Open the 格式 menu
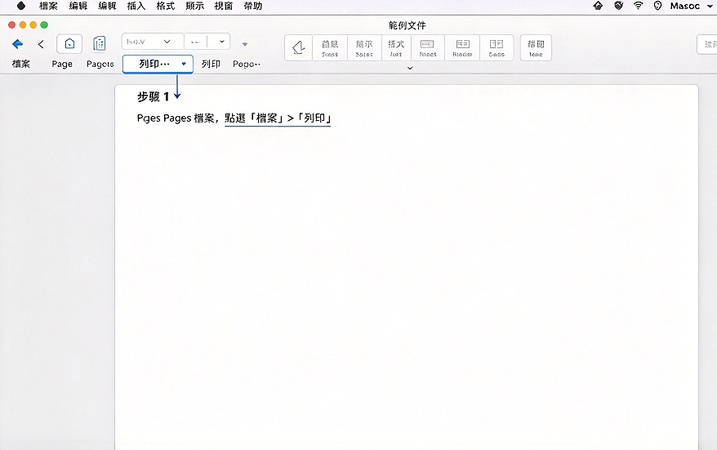Screen dimensions: 717x450 pyautogui.click(x=166, y=6)
